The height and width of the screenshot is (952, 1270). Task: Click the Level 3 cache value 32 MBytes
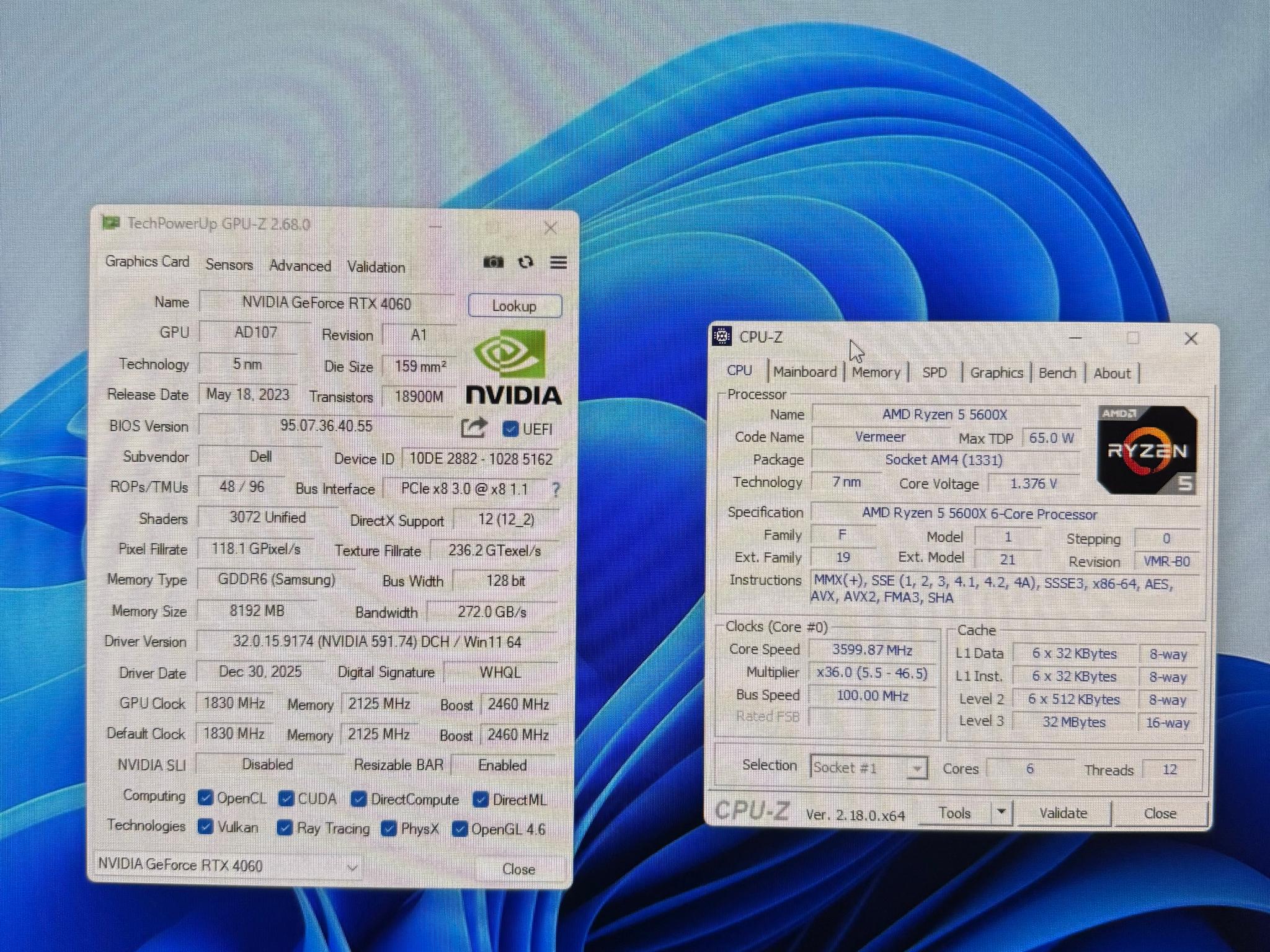pyautogui.click(x=1074, y=722)
